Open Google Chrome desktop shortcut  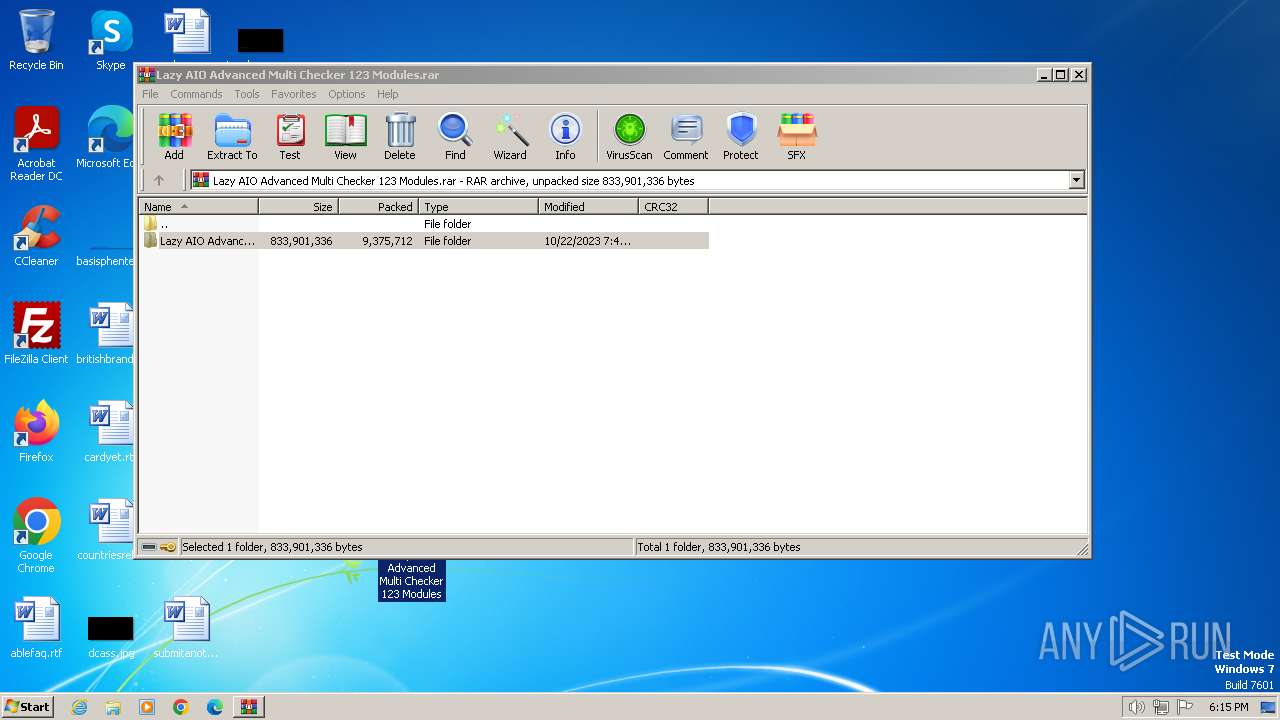(x=36, y=536)
